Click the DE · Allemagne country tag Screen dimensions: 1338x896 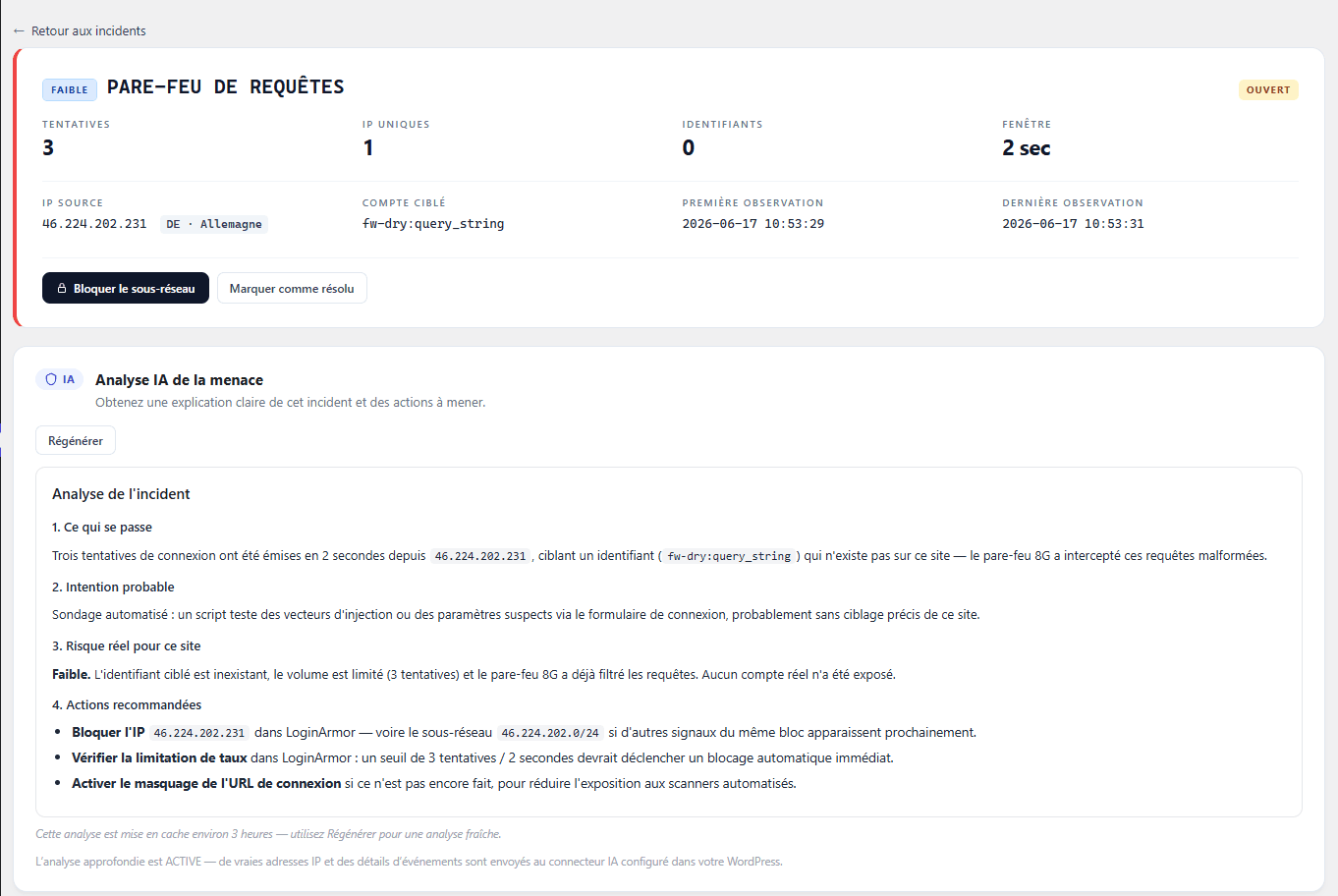click(x=214, y=224)
